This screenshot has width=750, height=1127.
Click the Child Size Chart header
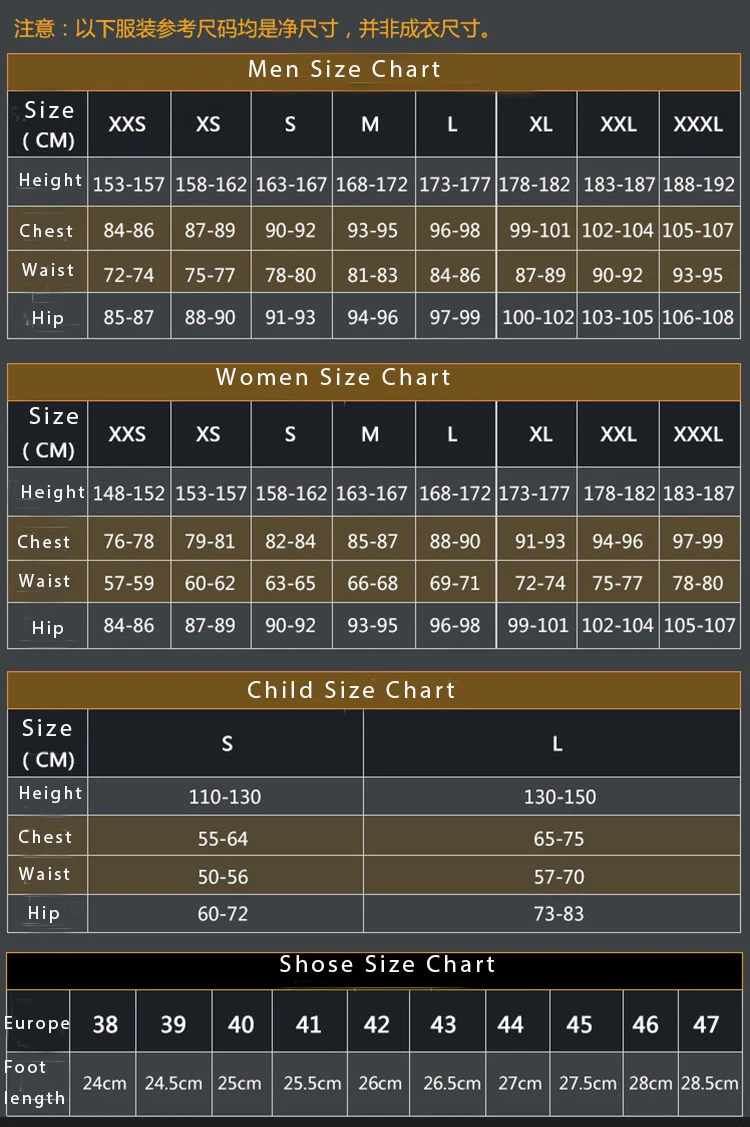coord(374,690)
